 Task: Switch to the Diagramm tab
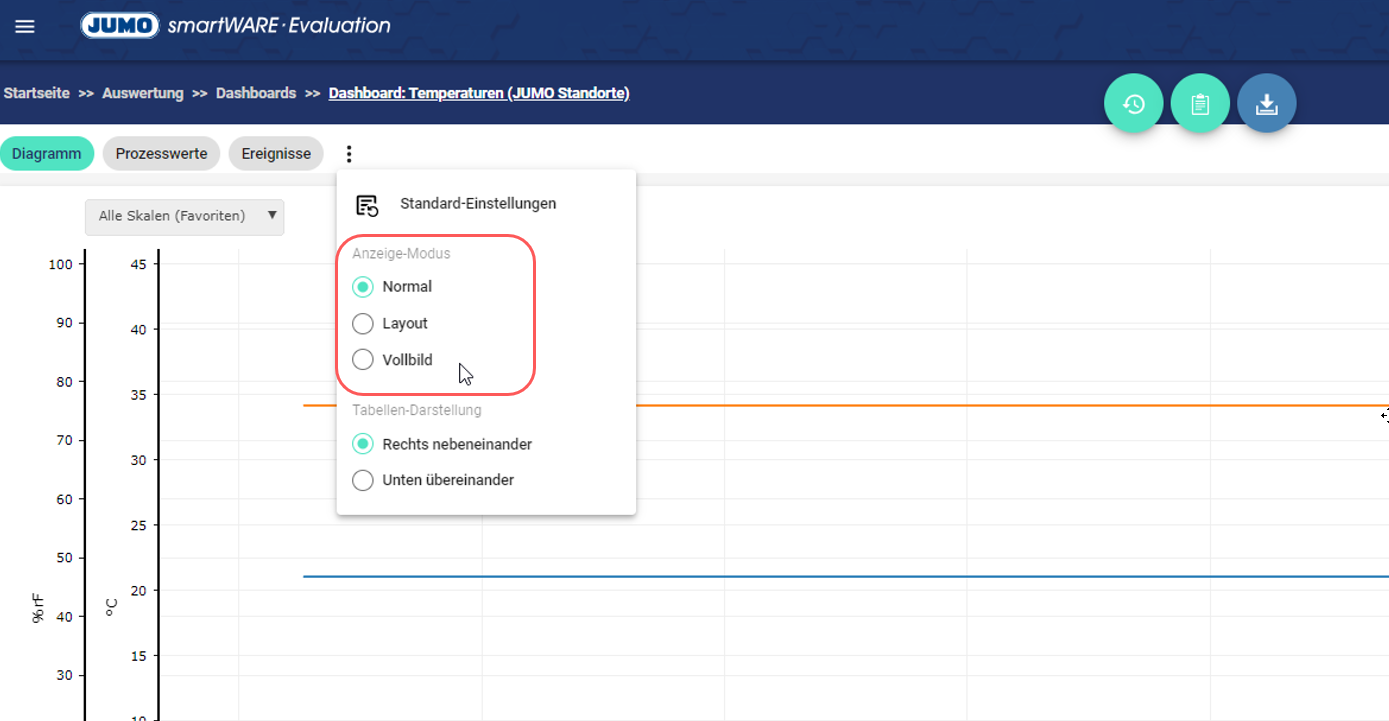click(46, 154)
